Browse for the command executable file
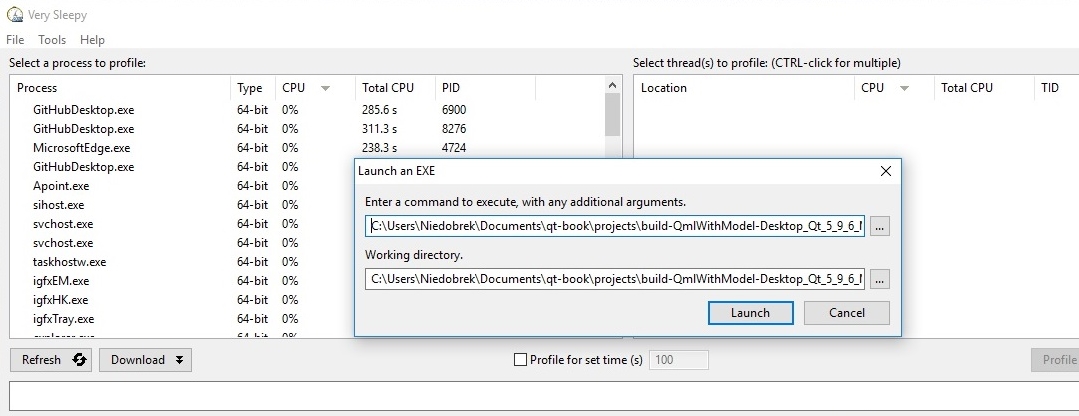This screenshot has width=1079, height=416. (x=879, y=227)
